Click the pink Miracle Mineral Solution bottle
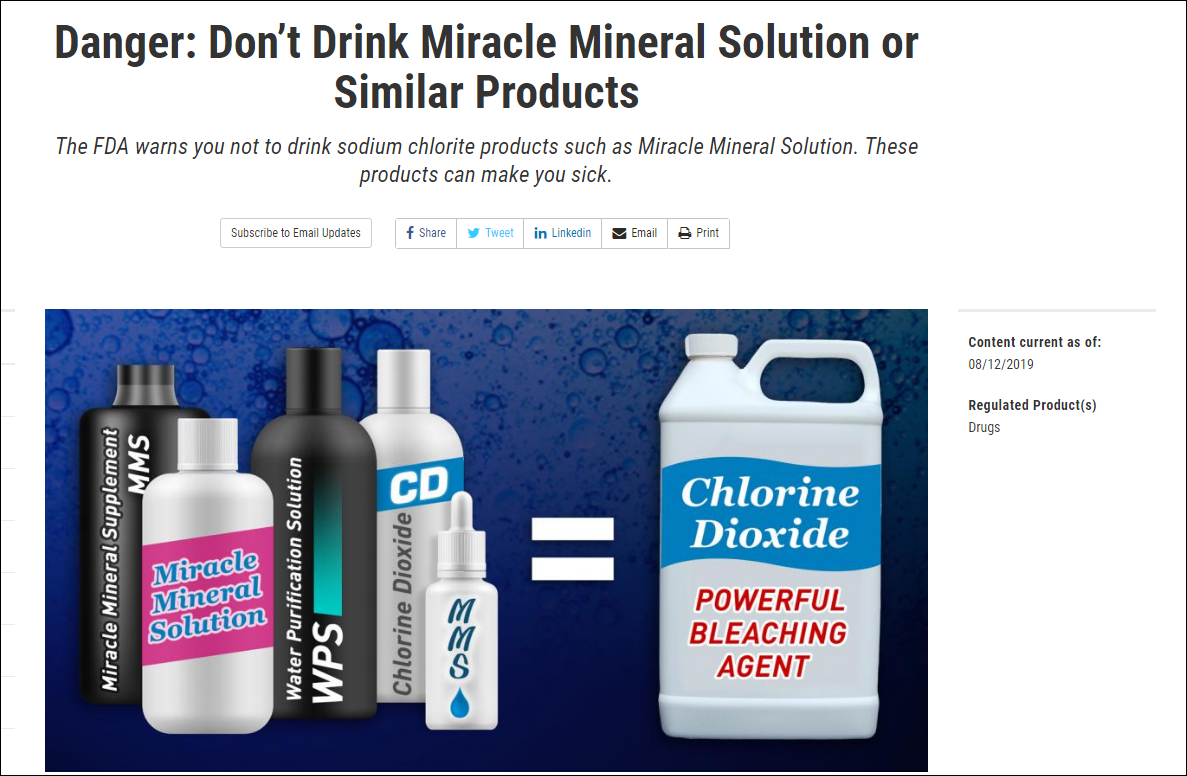The image size is (1187, 776). 207,577
